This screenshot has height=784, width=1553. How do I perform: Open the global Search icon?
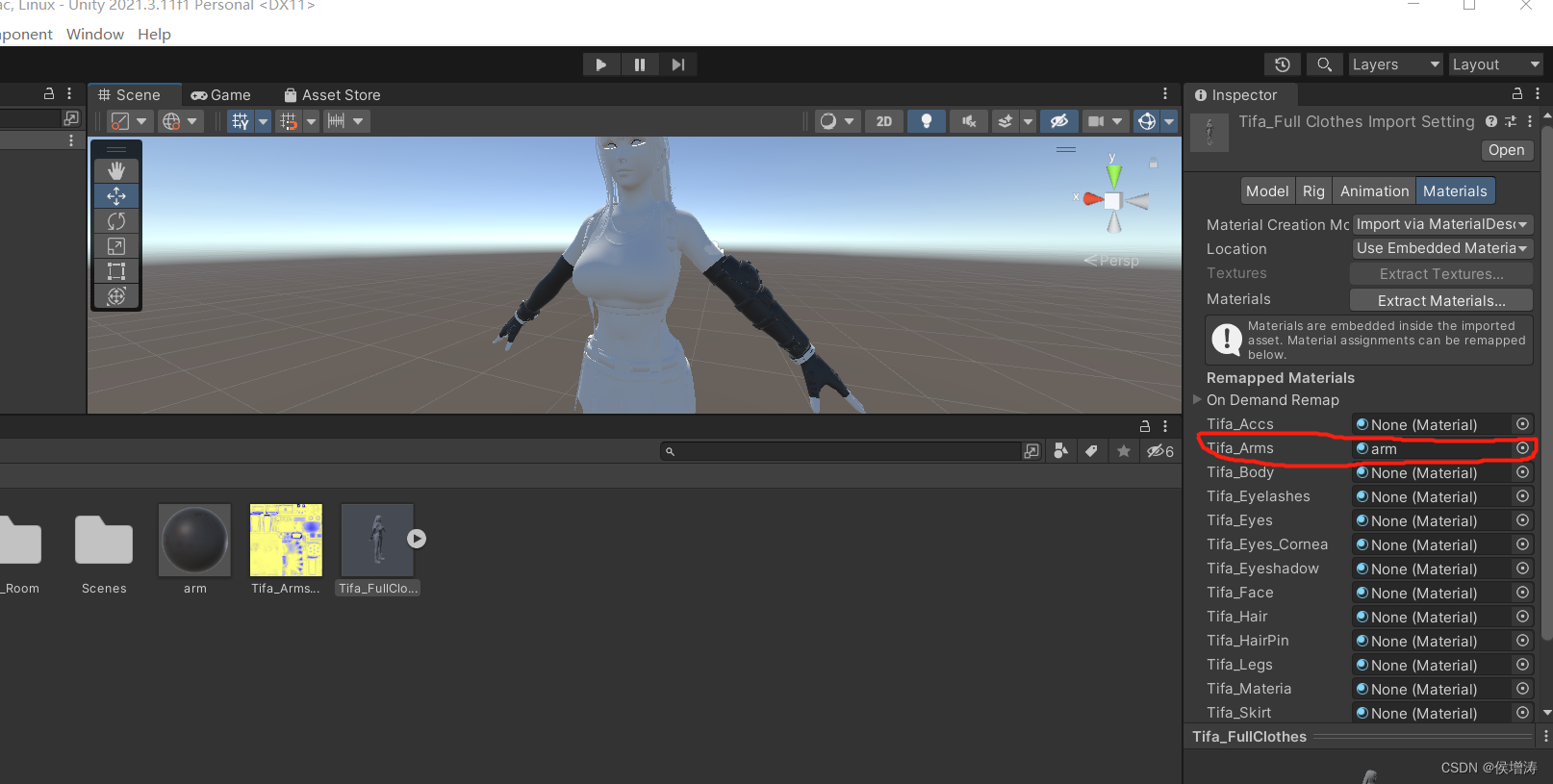click(1325, 64)
